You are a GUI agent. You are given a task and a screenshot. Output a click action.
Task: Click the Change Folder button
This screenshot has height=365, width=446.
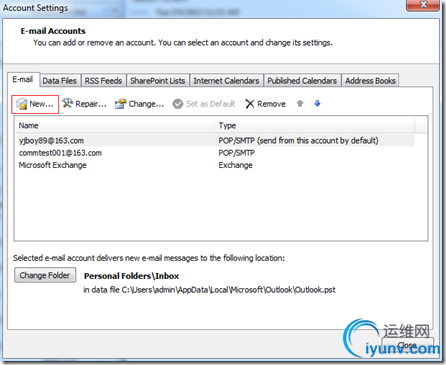(x=45, y=275)
